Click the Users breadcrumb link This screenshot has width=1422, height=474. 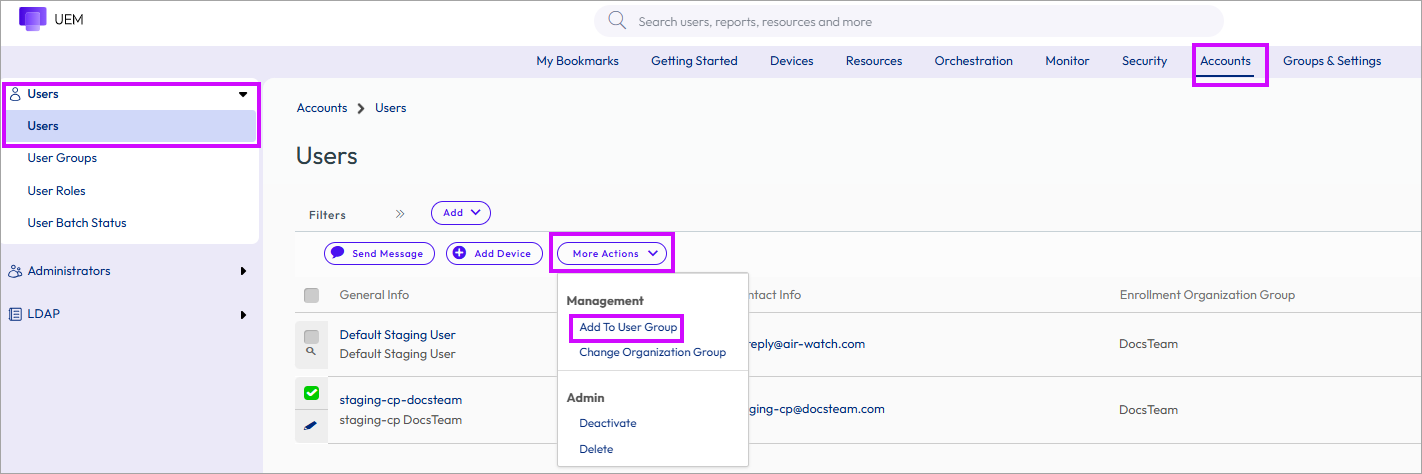click(x=390, y=108)
